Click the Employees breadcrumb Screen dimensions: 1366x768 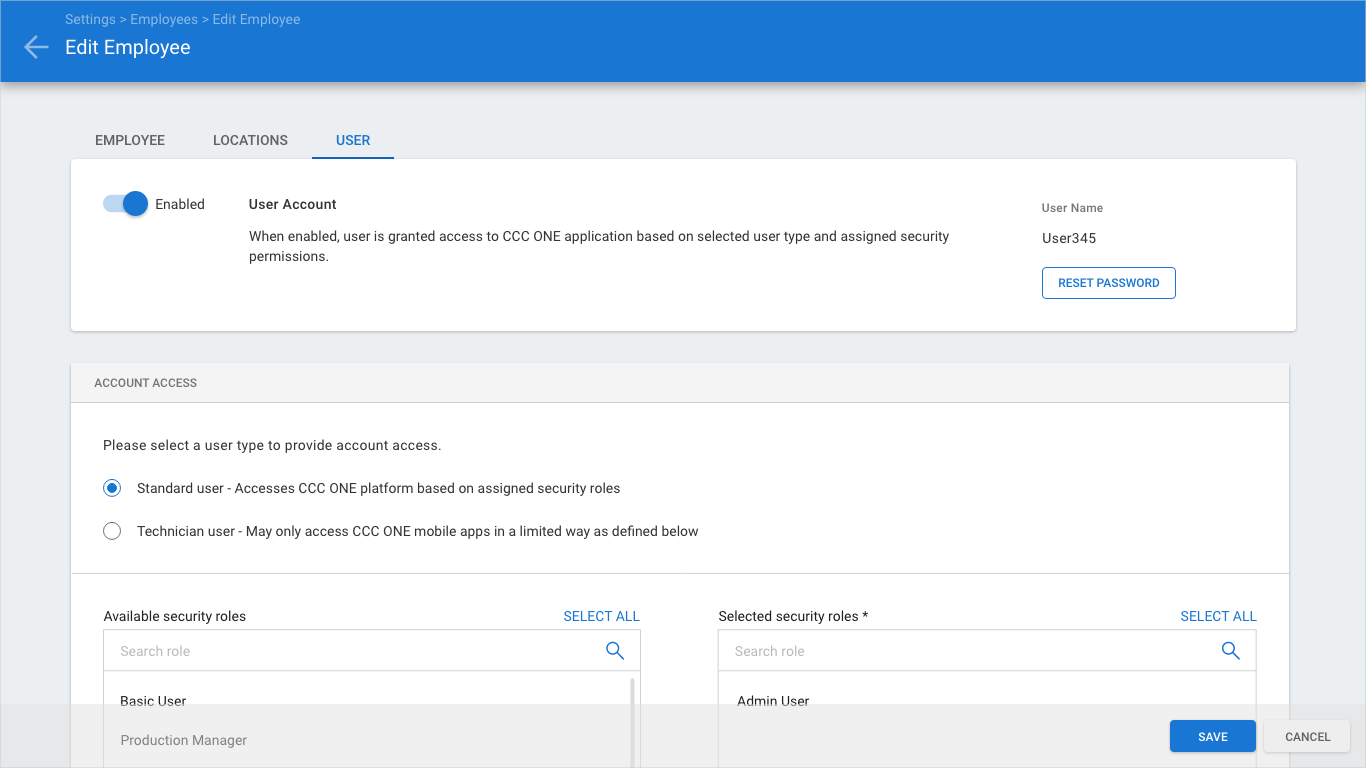(165, 19)
